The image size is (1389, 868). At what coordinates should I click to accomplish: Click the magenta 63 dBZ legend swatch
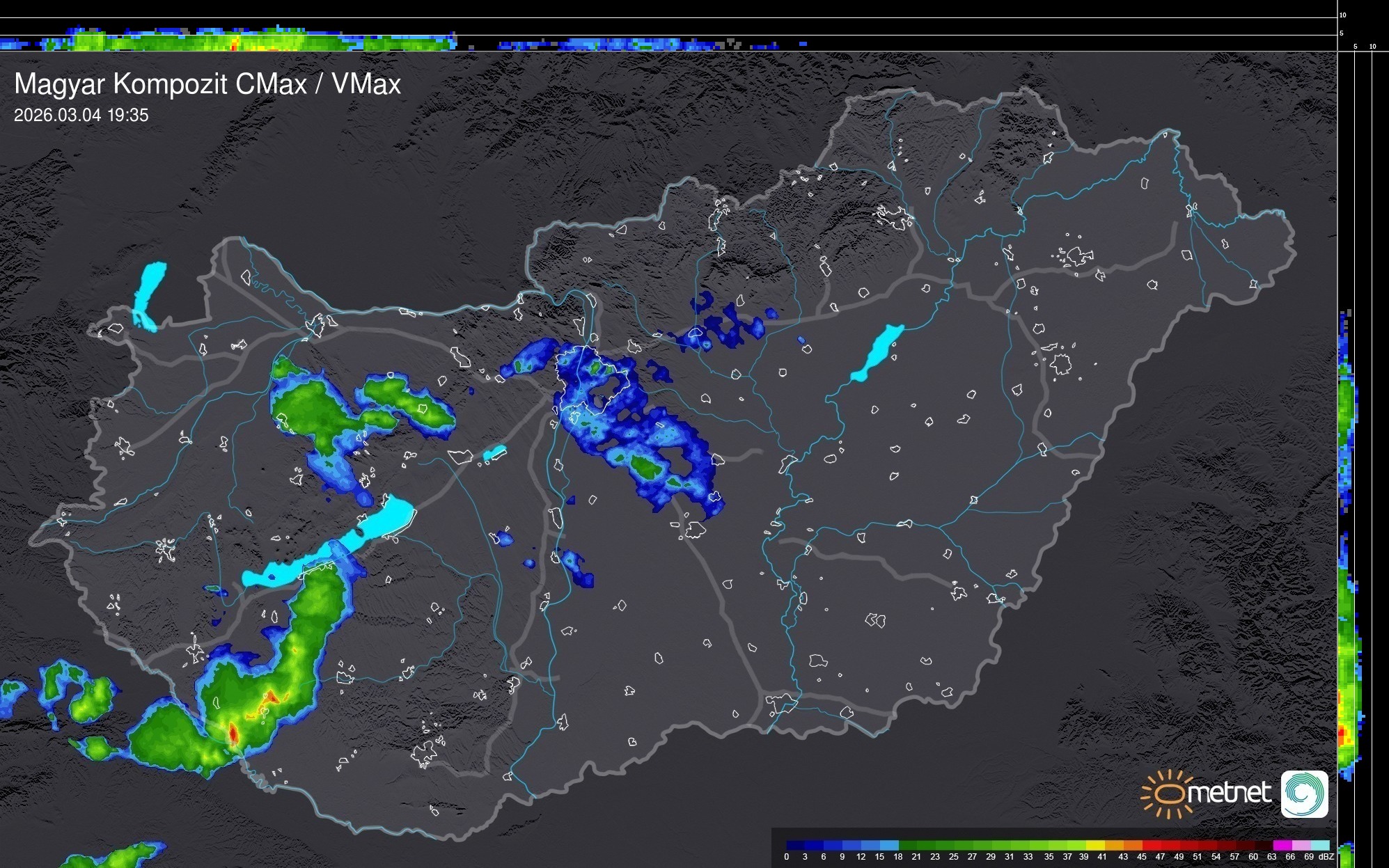1281,845
